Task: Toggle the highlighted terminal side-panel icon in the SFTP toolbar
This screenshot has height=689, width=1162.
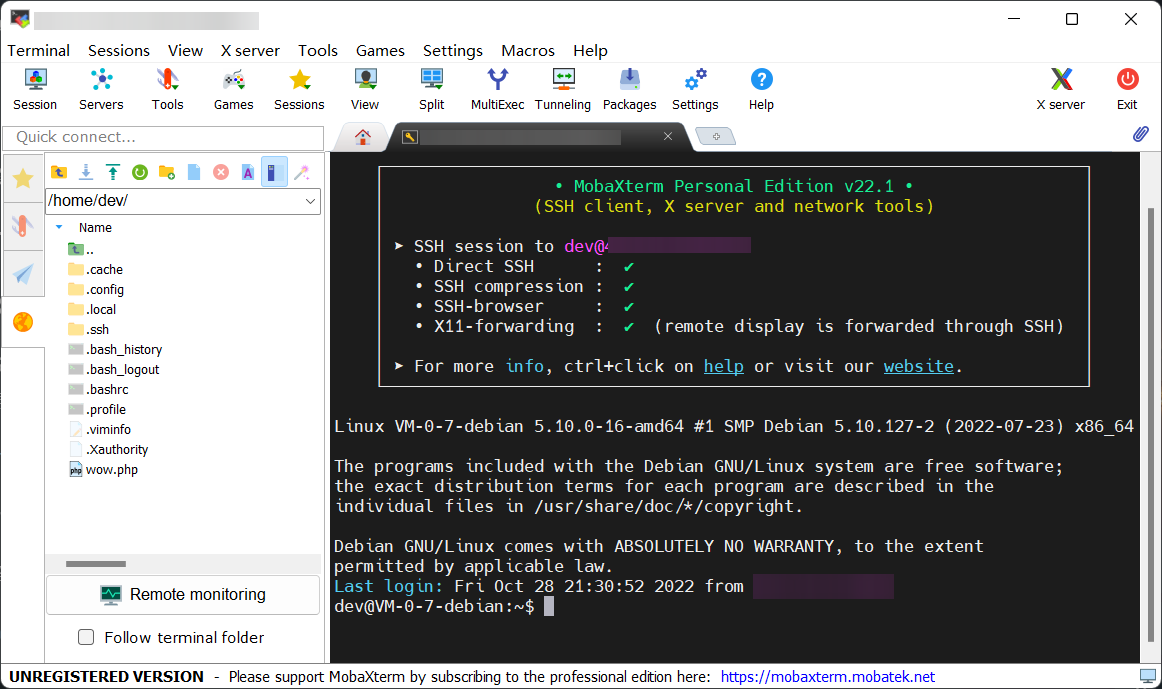Action: (x=274, y=173)
